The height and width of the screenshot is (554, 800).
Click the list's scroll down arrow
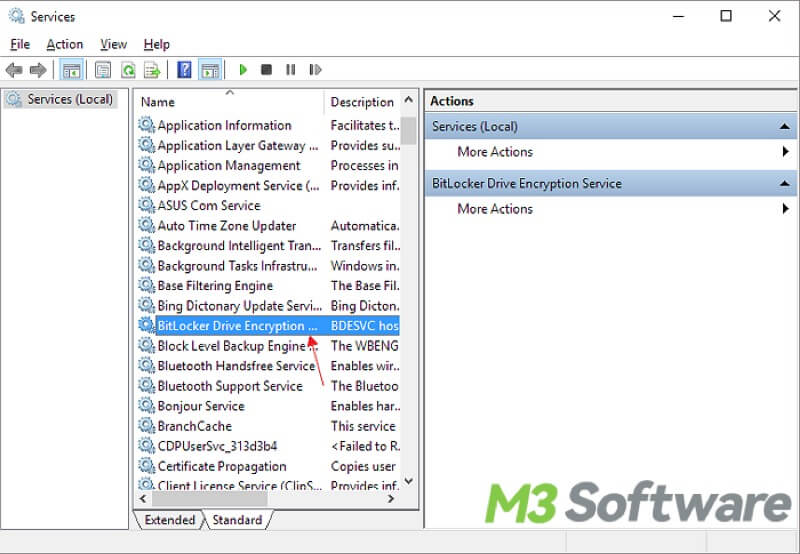409,481
